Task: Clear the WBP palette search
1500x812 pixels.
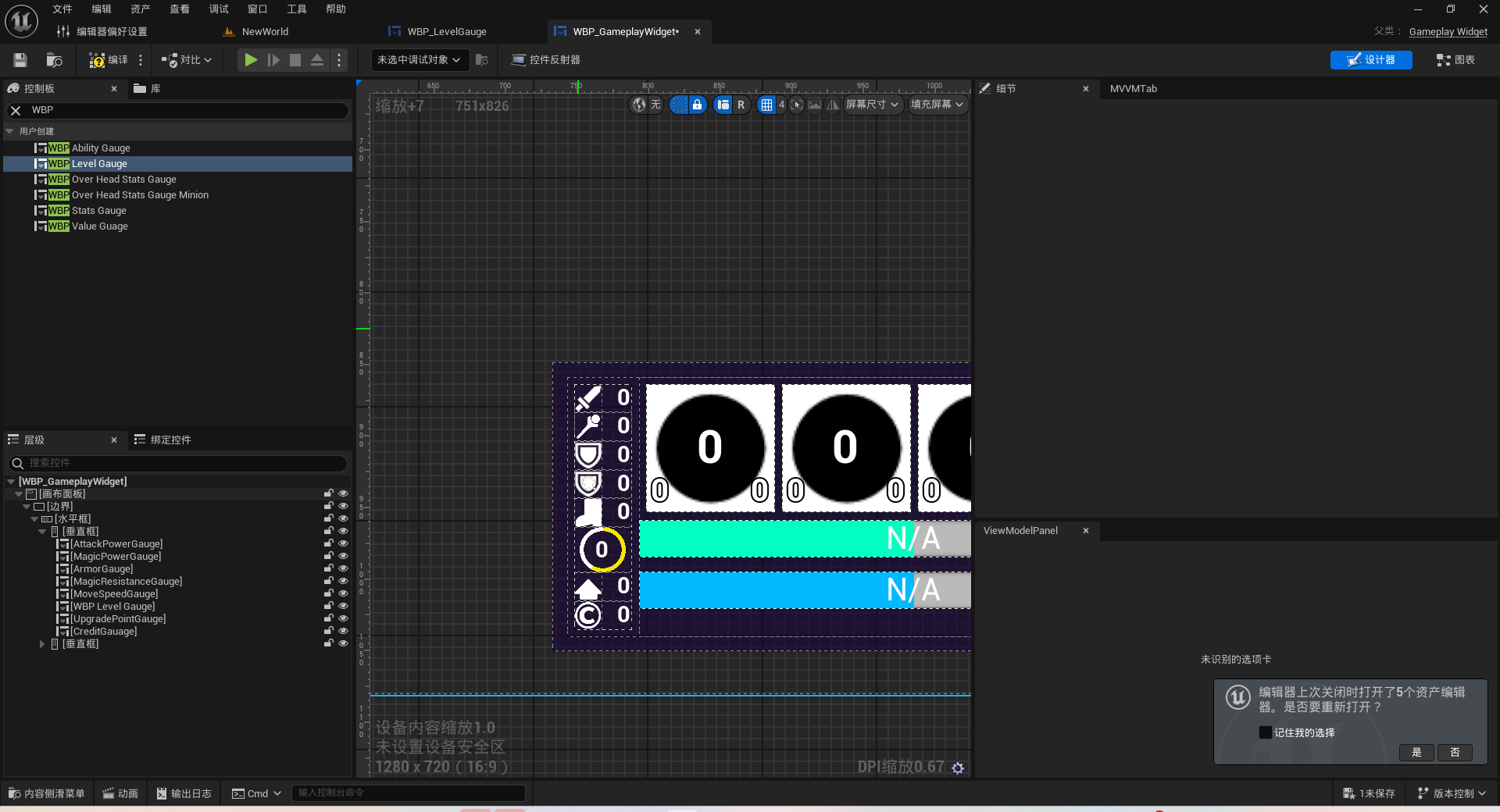Action: [16, 111]
